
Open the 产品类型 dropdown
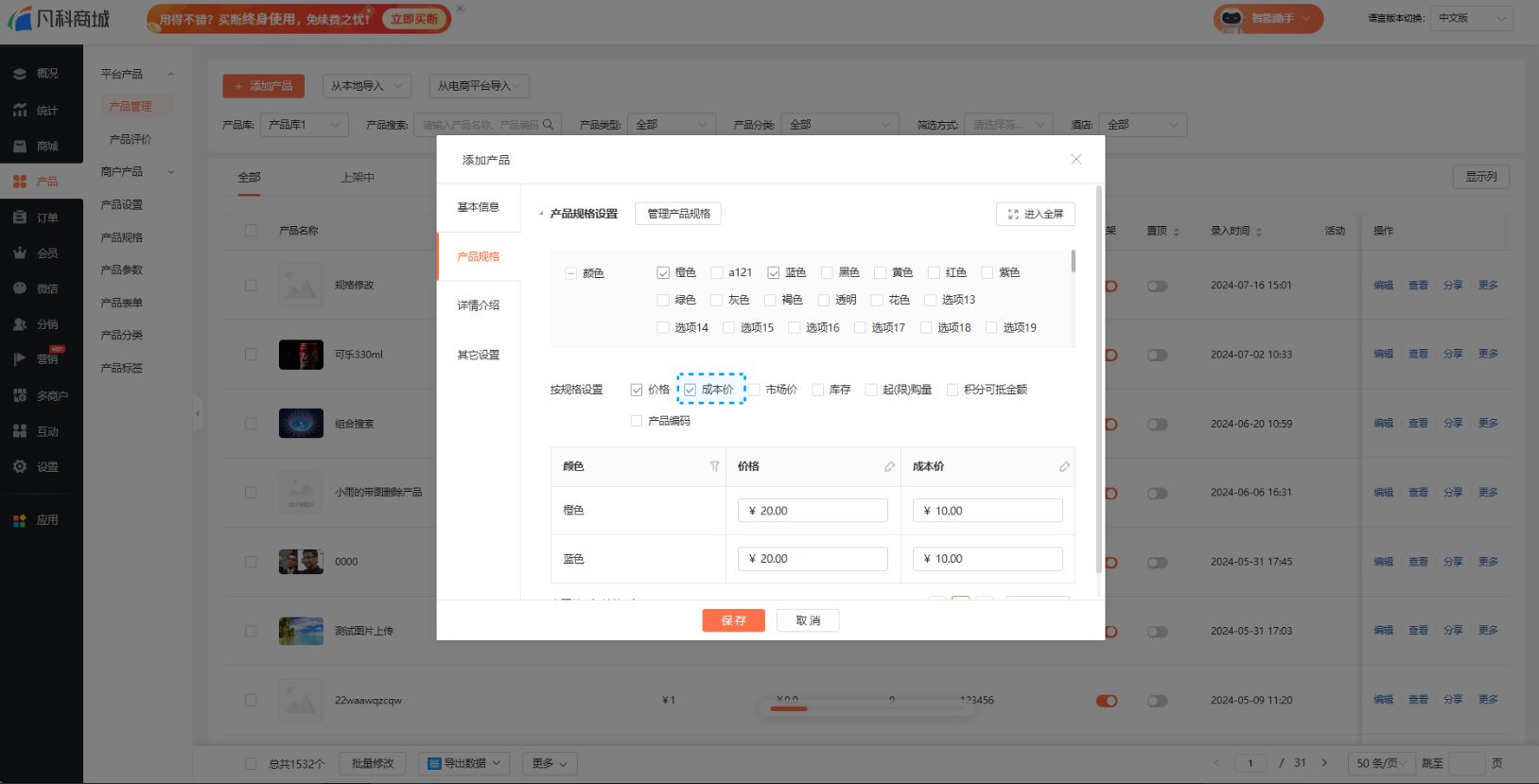tap(671, 125)
